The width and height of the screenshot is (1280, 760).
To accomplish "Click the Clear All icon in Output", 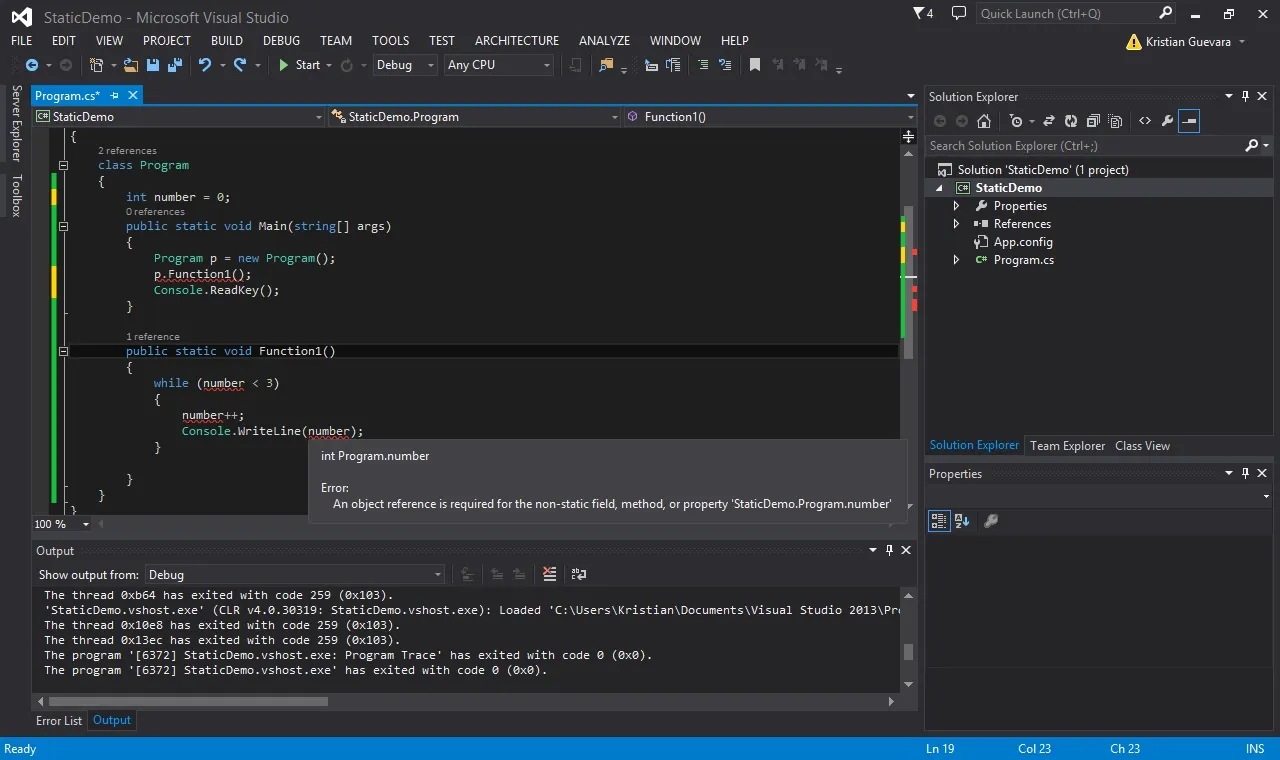I will coord(549,574).
